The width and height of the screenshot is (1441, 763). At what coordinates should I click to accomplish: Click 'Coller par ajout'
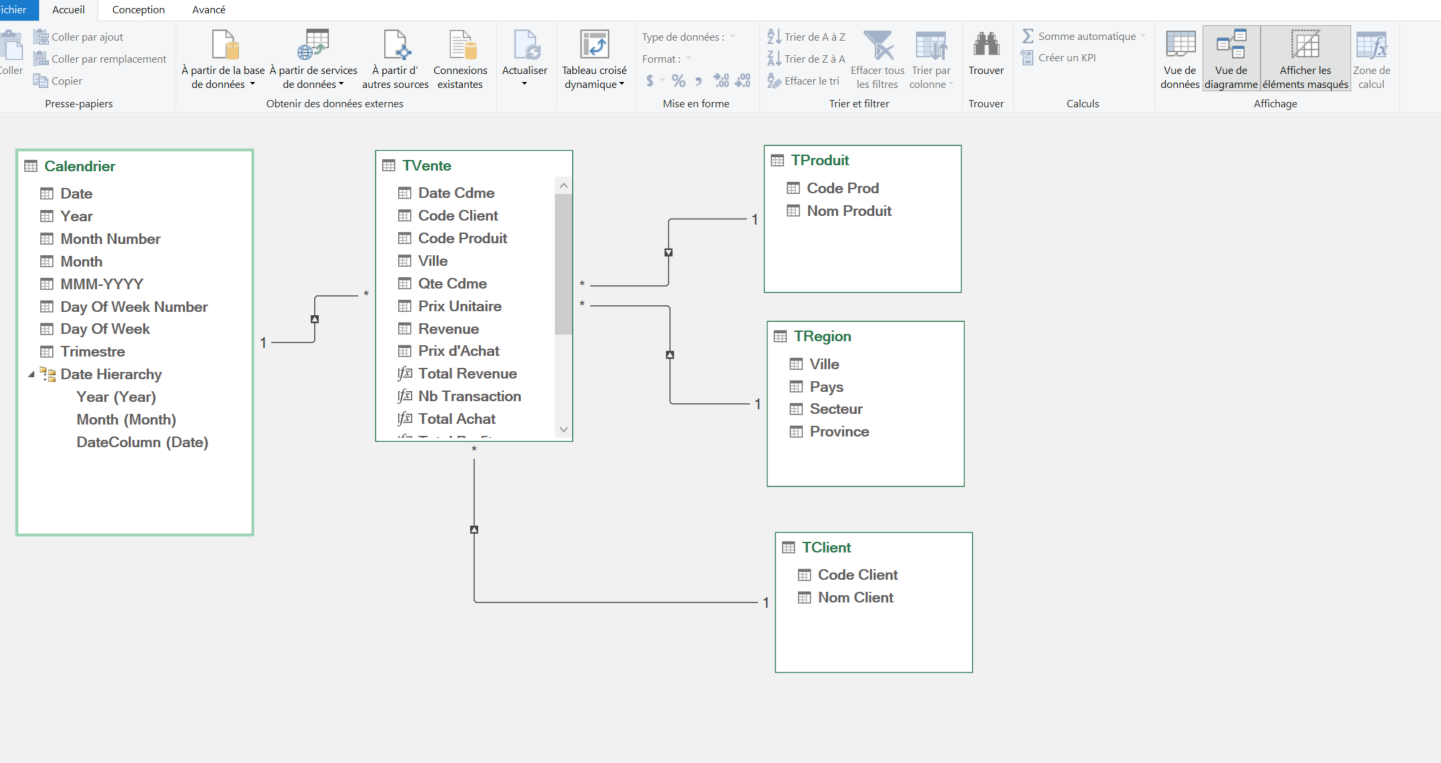click(x=78, y=37)
